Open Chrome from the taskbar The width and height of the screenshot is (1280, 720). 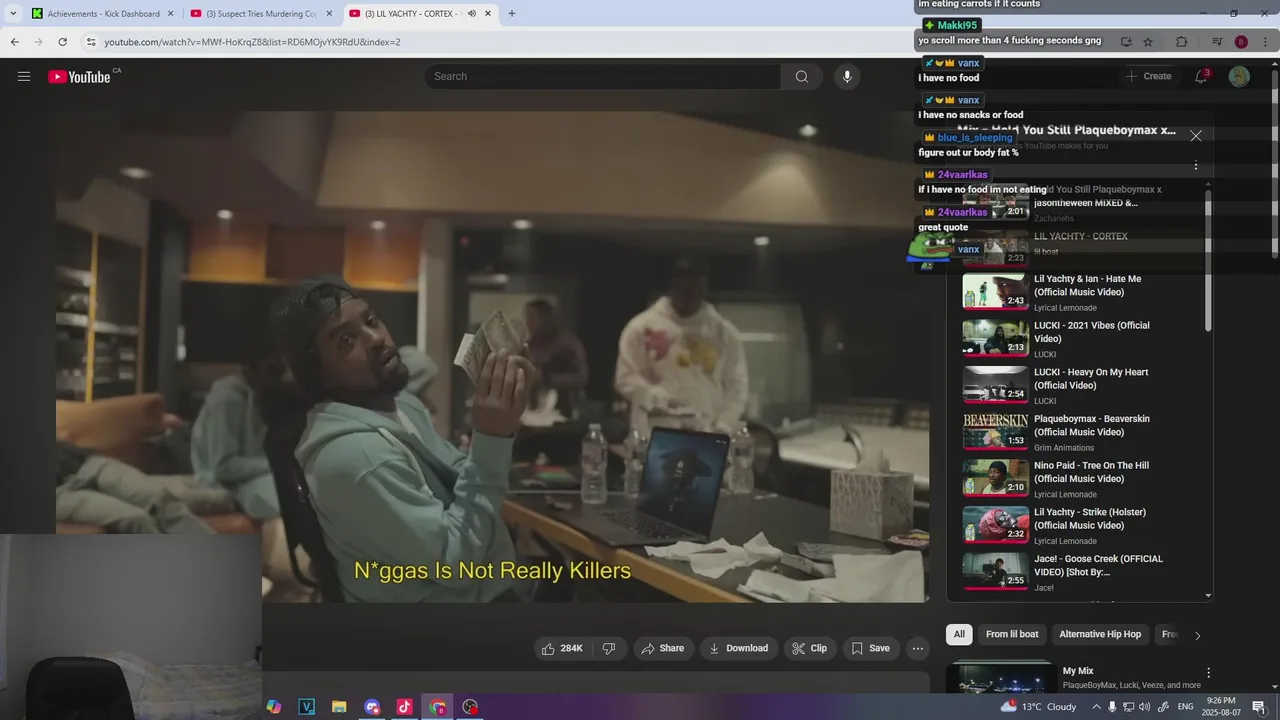(437, 707)
